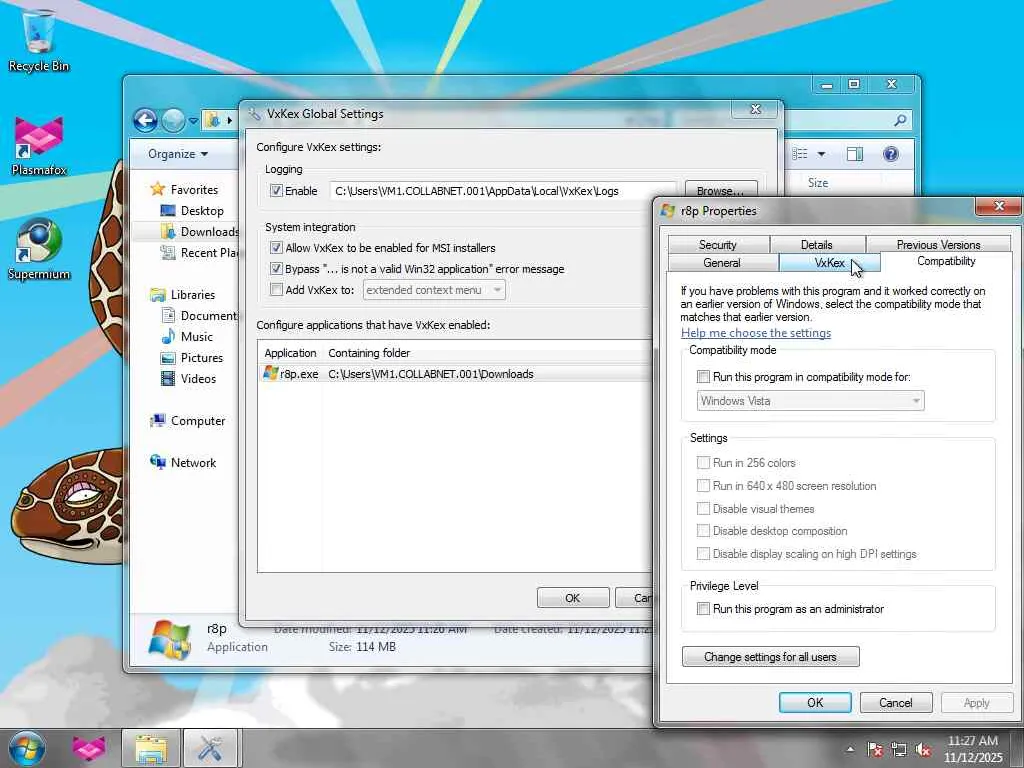The image size is (1024, 768).
Task: Click Browse for the log folder
Action: (720, 191)
